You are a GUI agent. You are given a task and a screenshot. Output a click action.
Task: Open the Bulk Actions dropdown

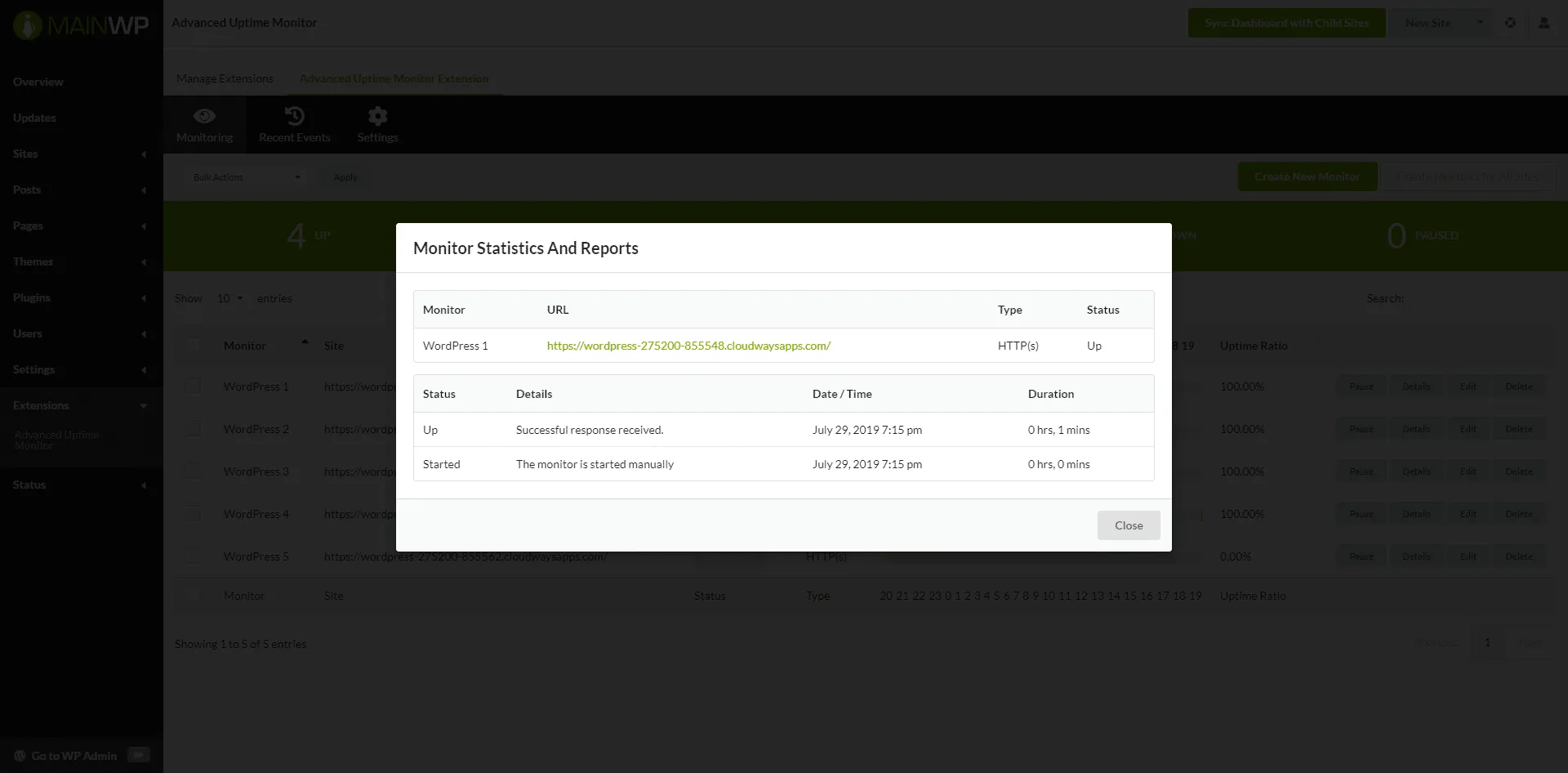[x=245, y=176]
